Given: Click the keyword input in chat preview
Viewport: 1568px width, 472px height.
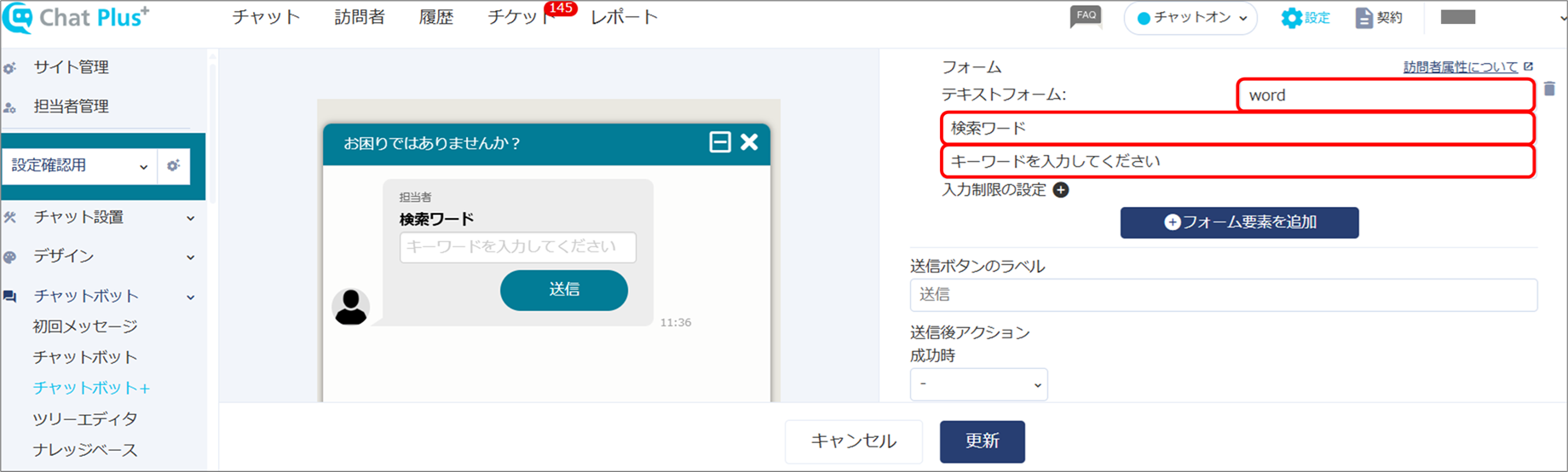Looking at the screenshot, I should [x=518, y=247].
